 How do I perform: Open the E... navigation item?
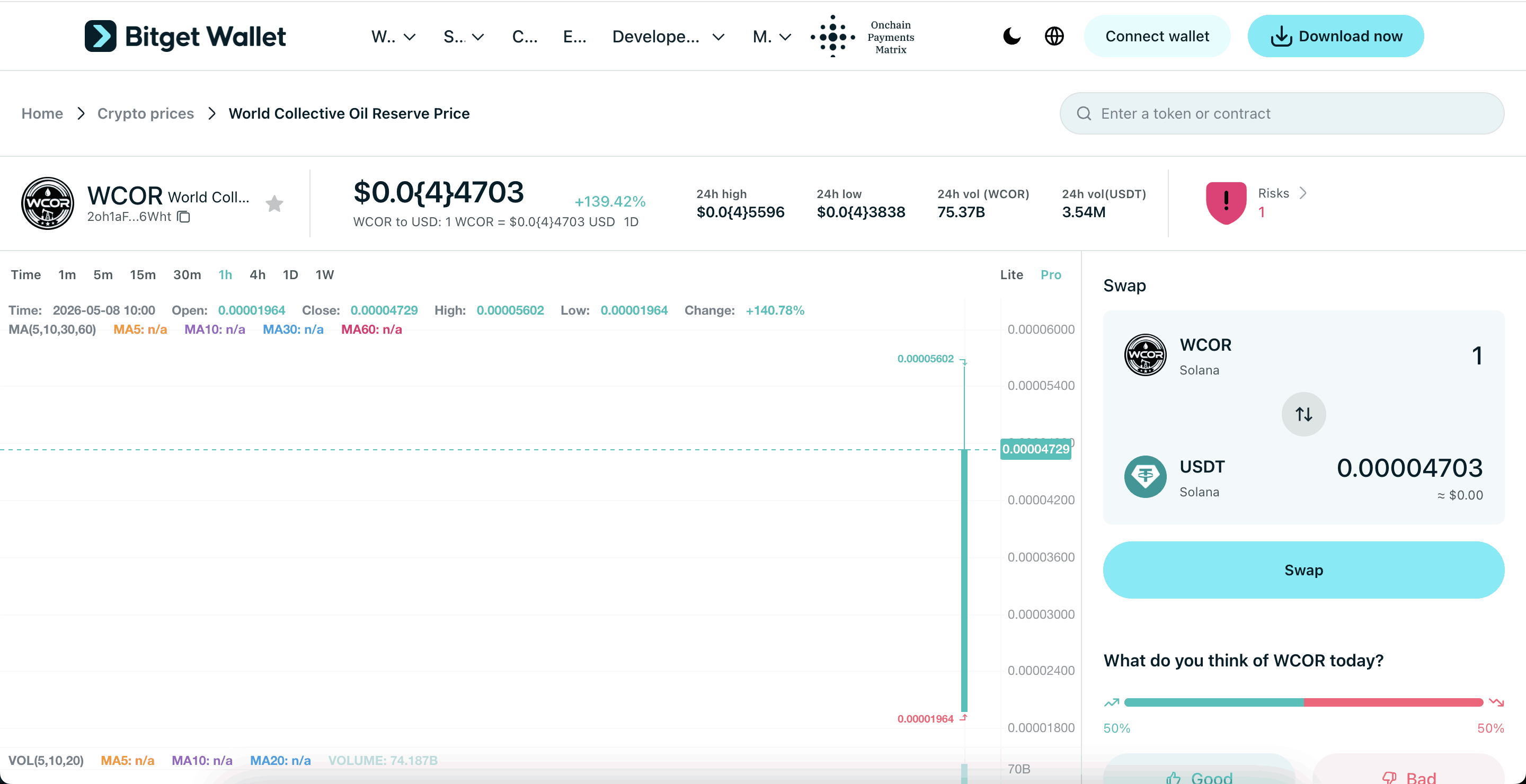pyautogui.click(x=574, y=37)
